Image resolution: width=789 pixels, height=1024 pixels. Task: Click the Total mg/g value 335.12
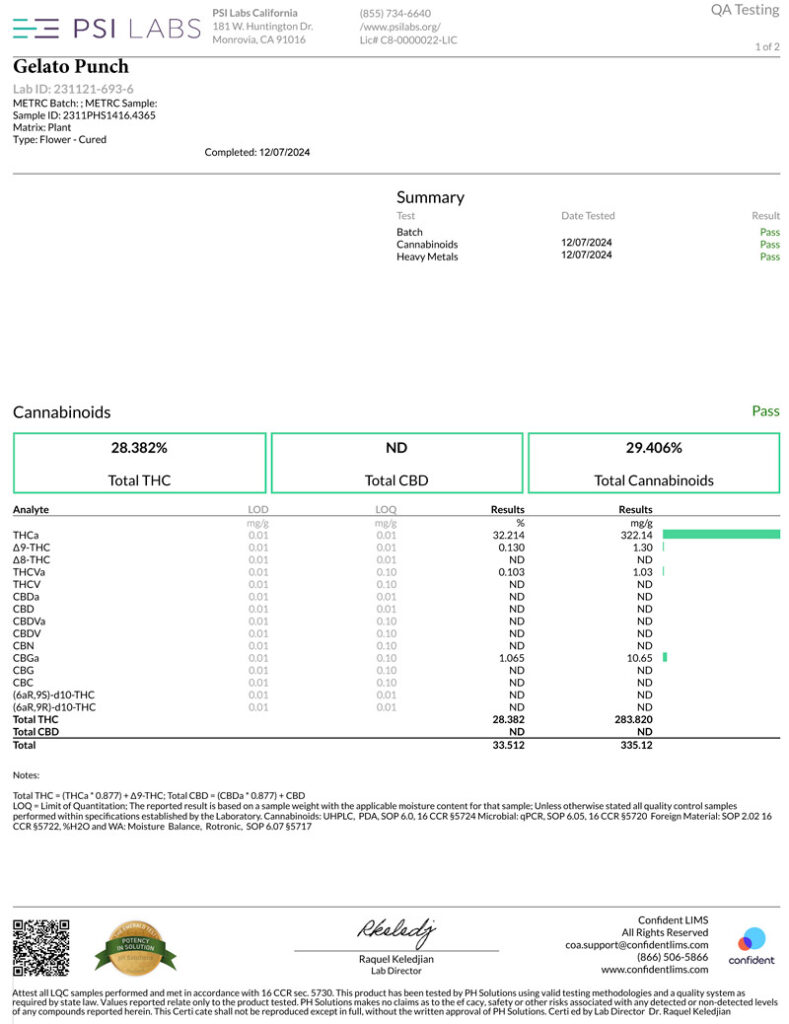point(636,744)
